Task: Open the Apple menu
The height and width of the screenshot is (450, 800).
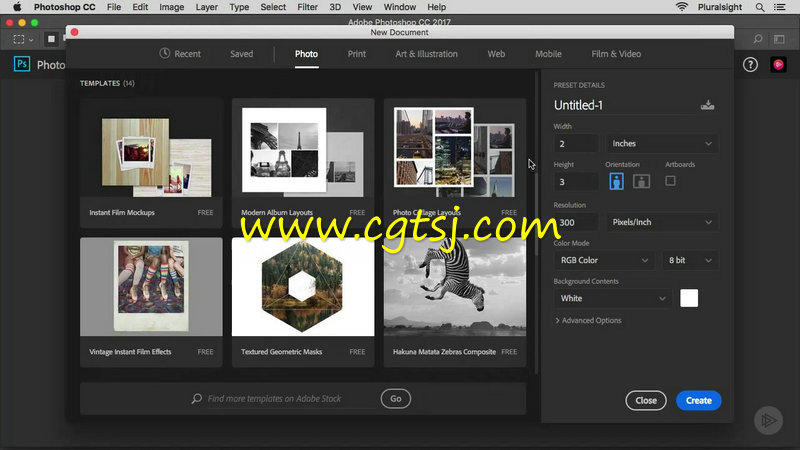Action: pyautogui.click(x=17, y=7)
